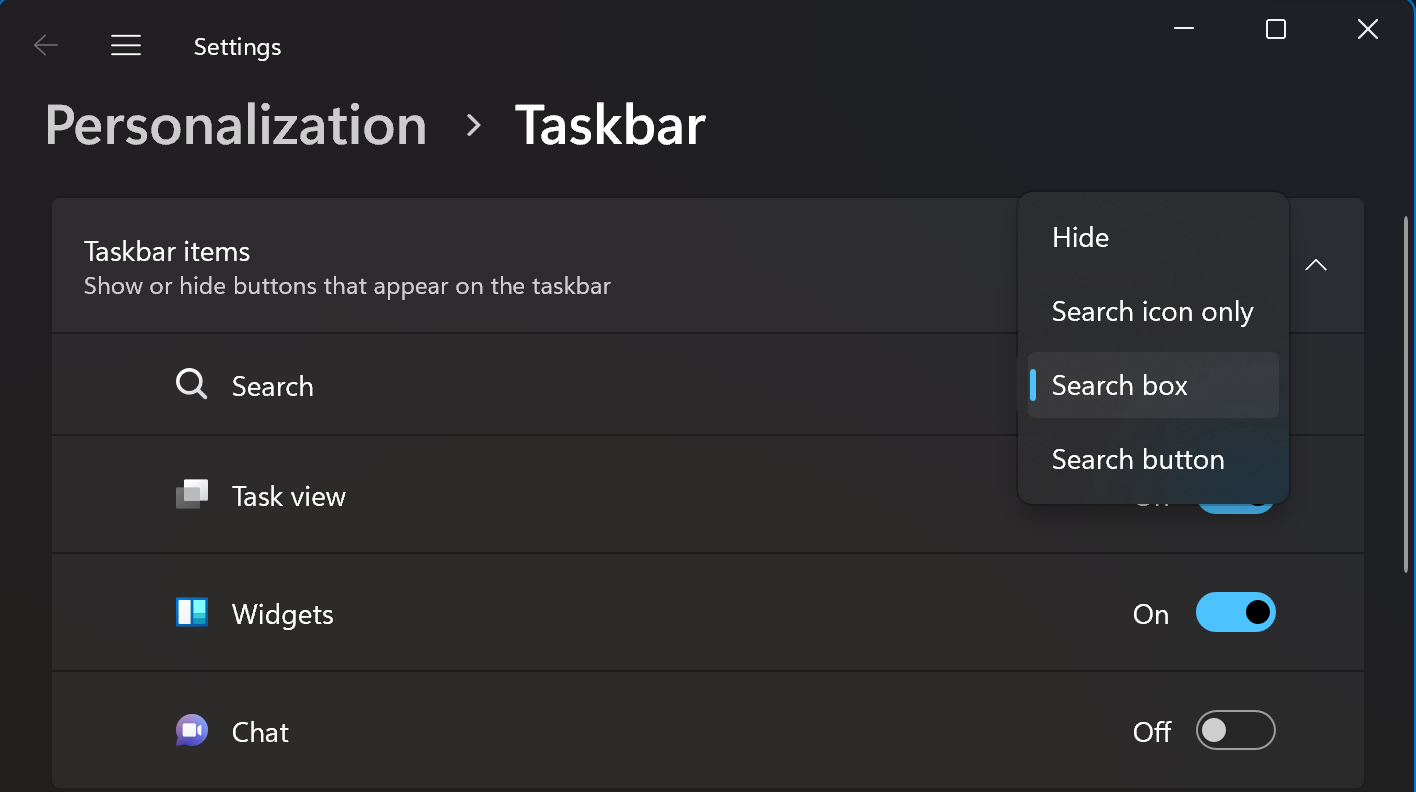Go to Personalization breadcrumb

[236, 125]
